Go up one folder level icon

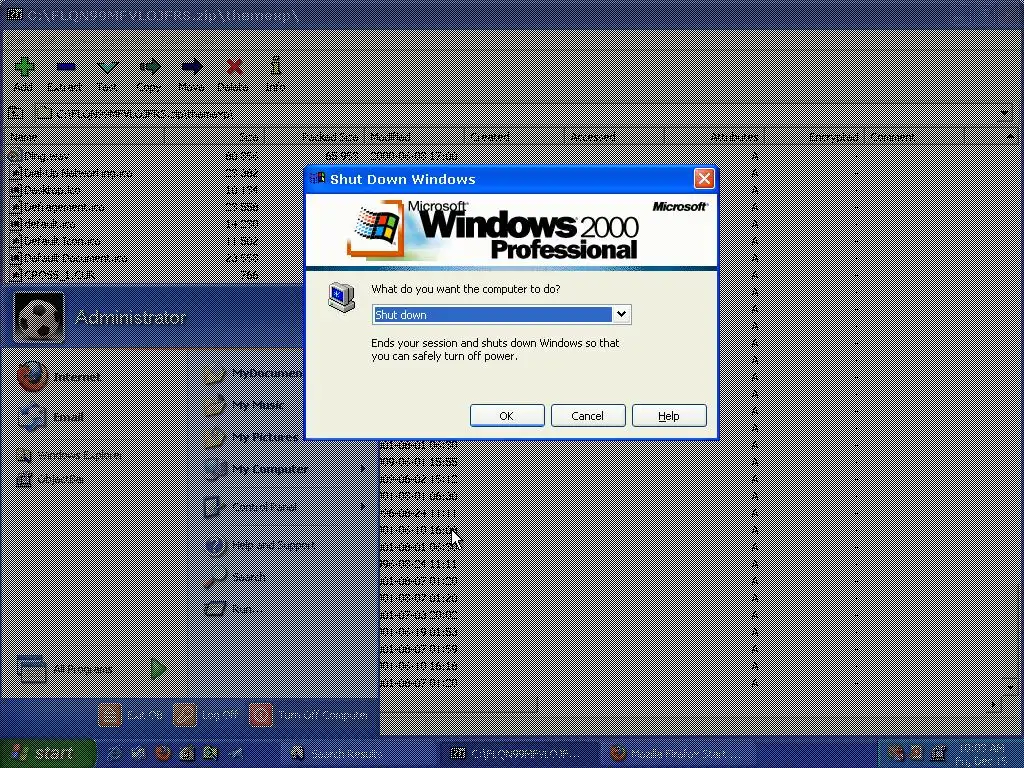point(15,114)
